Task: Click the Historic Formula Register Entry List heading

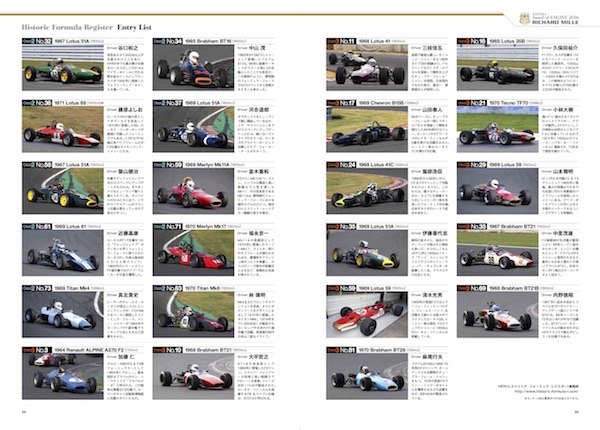Action: [x=86, y=27]
